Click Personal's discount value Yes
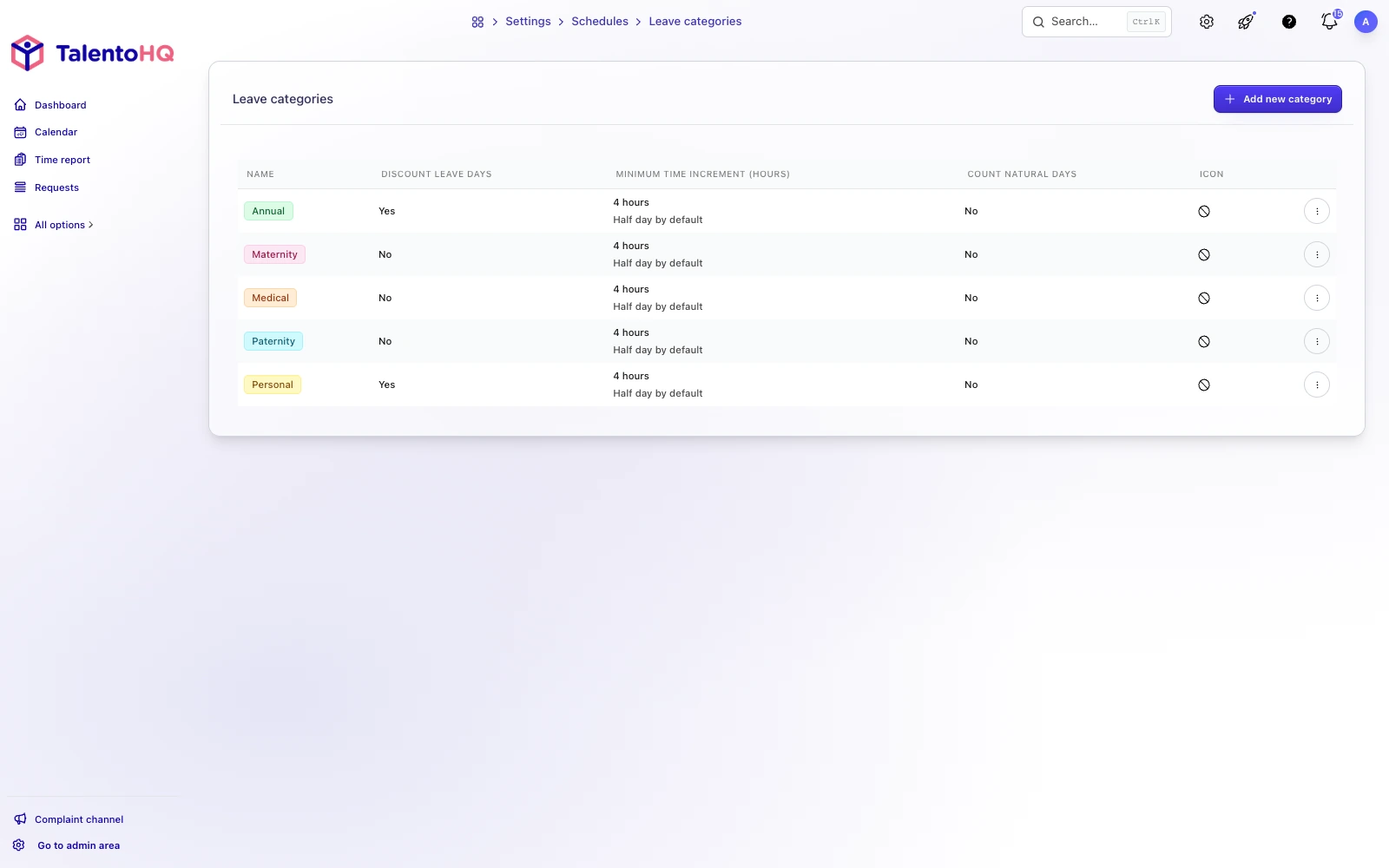Image resolution: width=1389 pixels, height=868 pixels. coord(387,385)
